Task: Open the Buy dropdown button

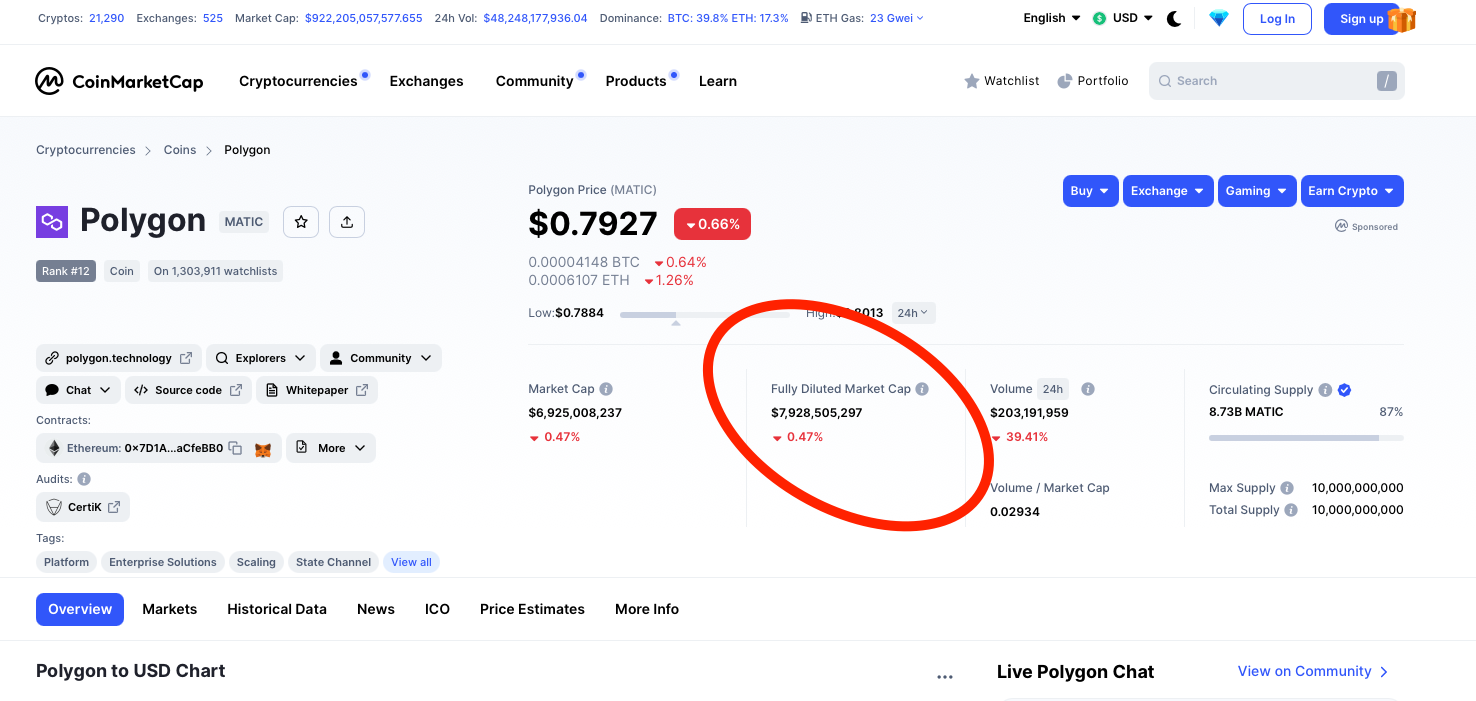Action: point(1090,191)
